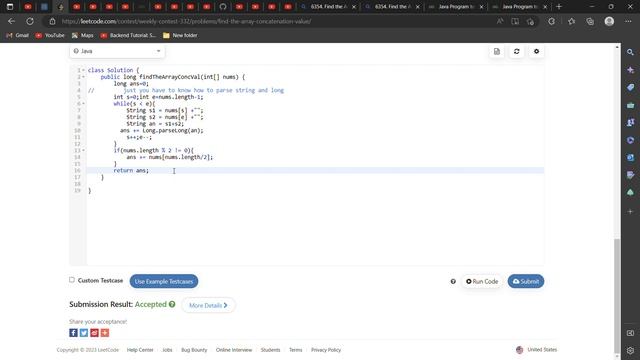Collapse the class Solution fold arrow on line 1

click(x=83, y=70)
